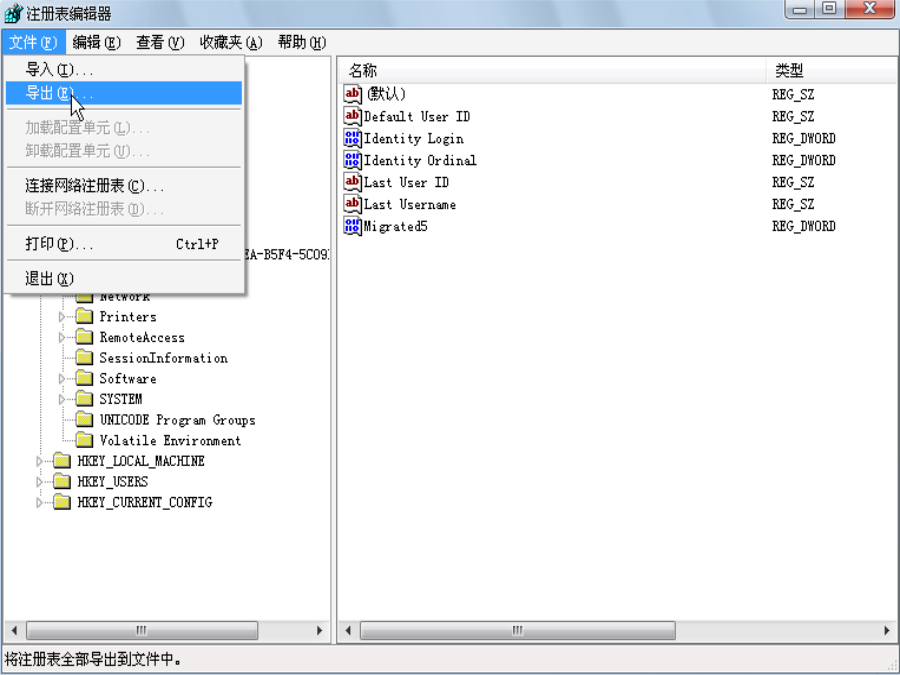Select the Default User ID value name
This screenshot has height=675, width=900.
417,117
